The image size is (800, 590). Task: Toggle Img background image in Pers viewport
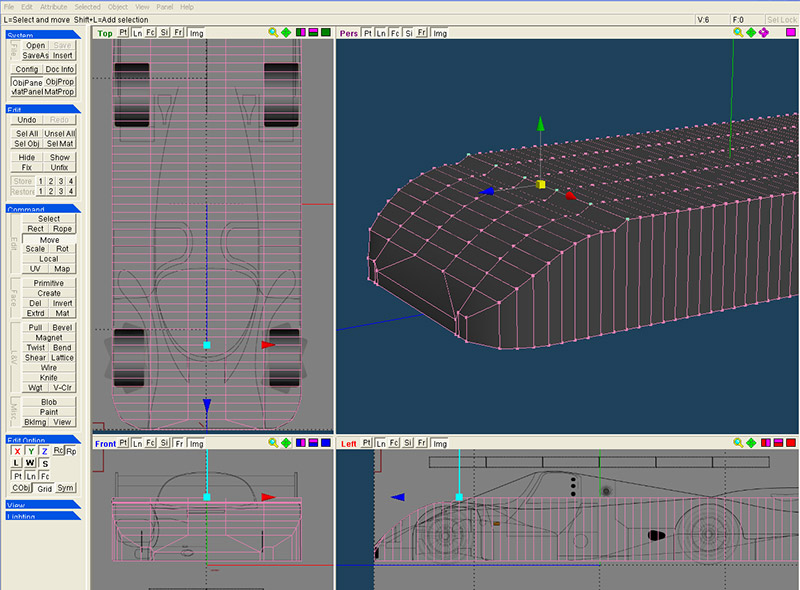click(x=439, y=33)
